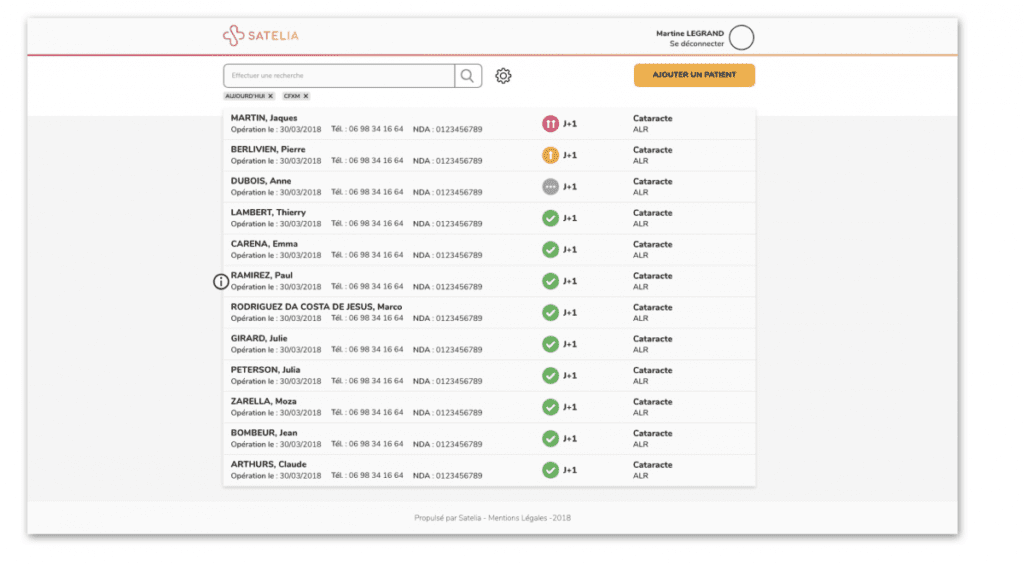This screenshot has height=565, width=1024.
Task: Click orange warning status icon for BERLIVIEN, Pierre
Action: coord(550,155)
